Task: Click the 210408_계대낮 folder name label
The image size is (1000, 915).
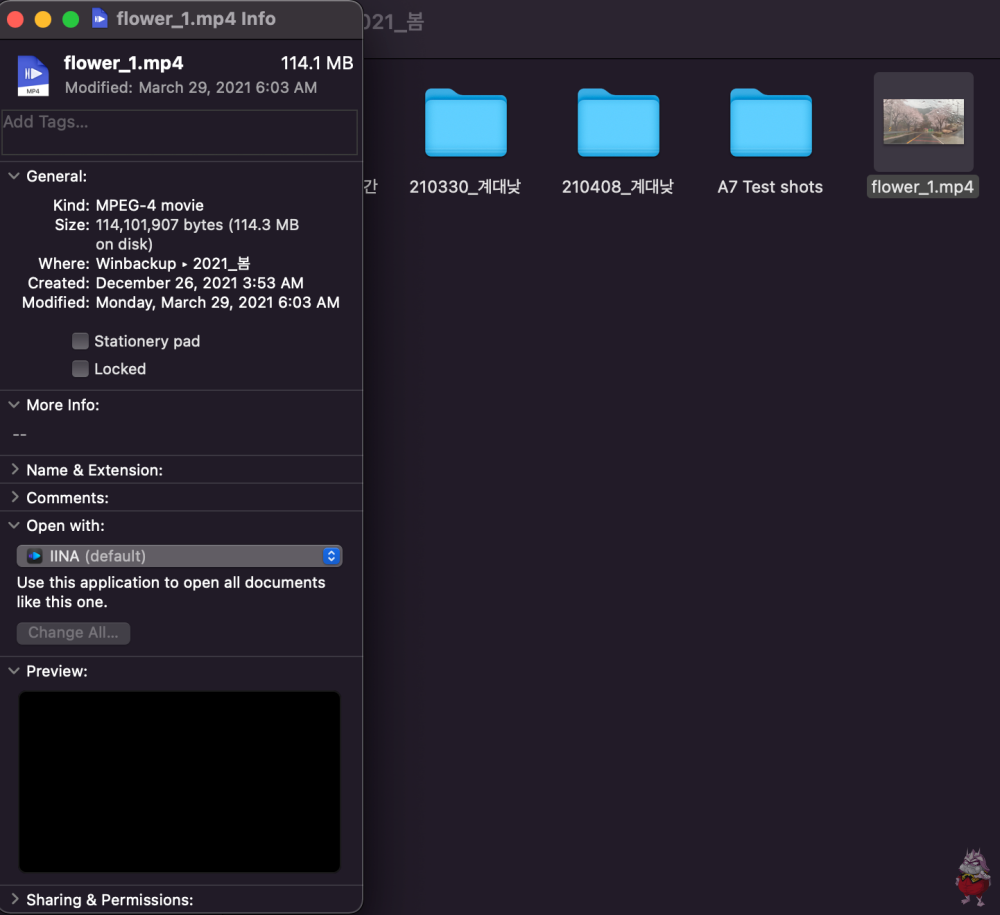Action: [617, 187]
